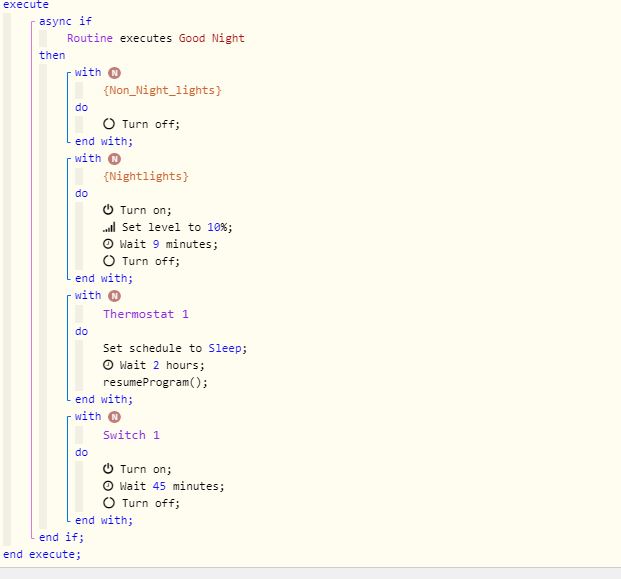Screen dimensions: 621x579
Task: Click N badge on Switch 1 with block
Action: (x=114, y=417)
